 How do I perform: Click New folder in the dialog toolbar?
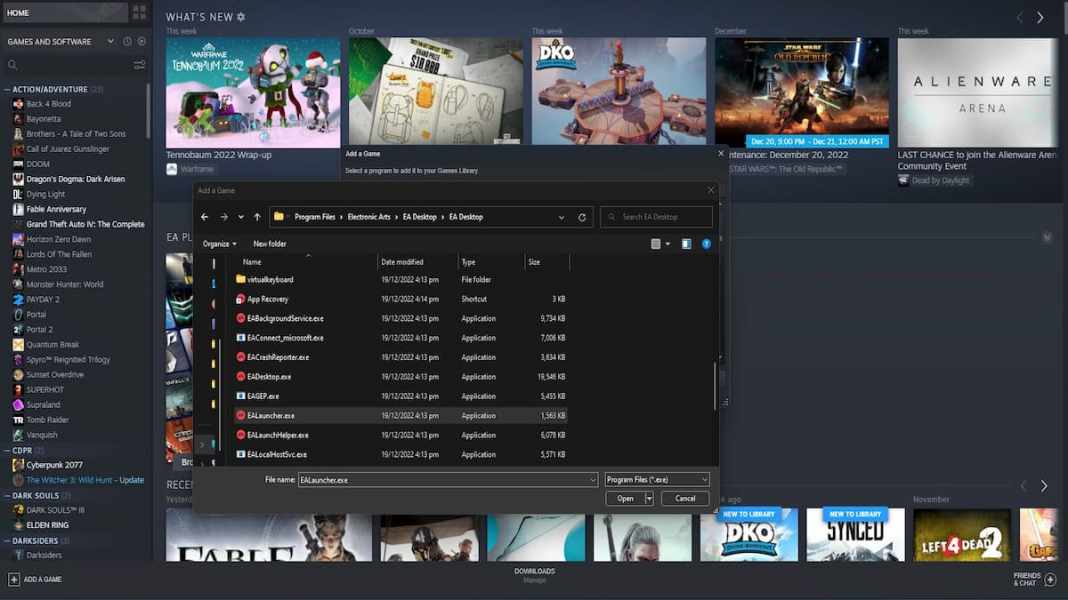(x=270, y=243)
